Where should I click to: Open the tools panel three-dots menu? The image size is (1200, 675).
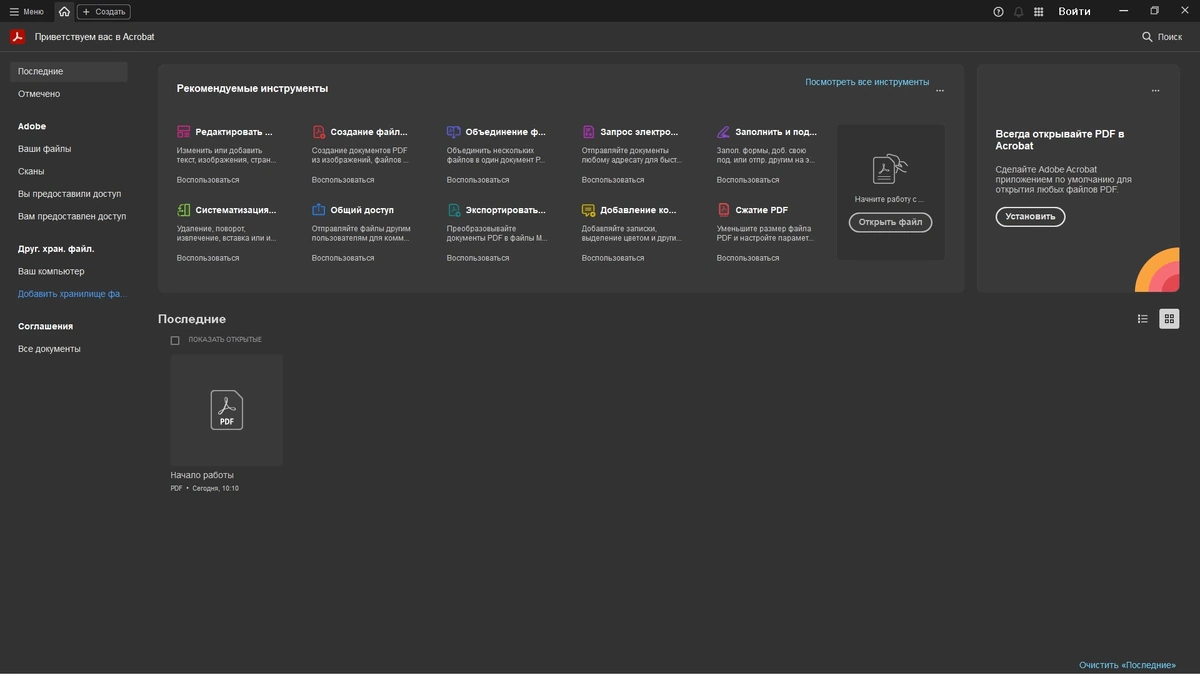pos(940,90)
